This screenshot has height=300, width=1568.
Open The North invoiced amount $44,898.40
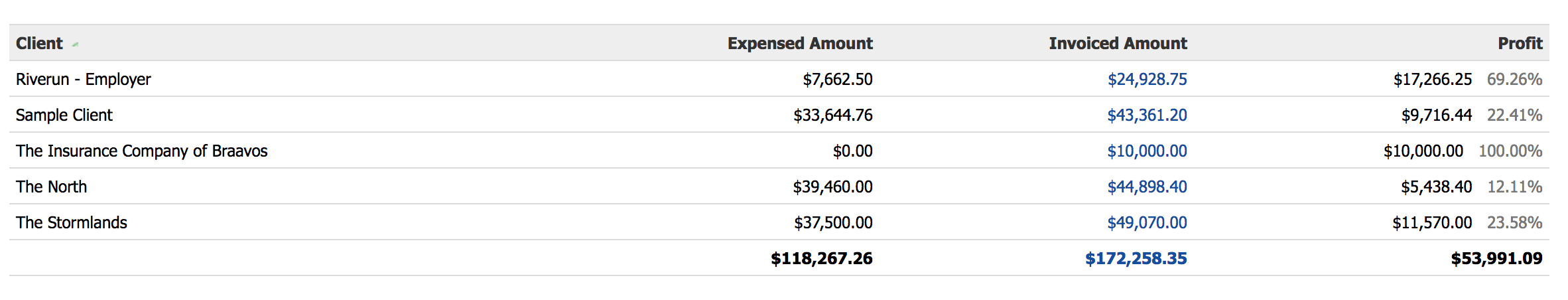pos(1147,187)
